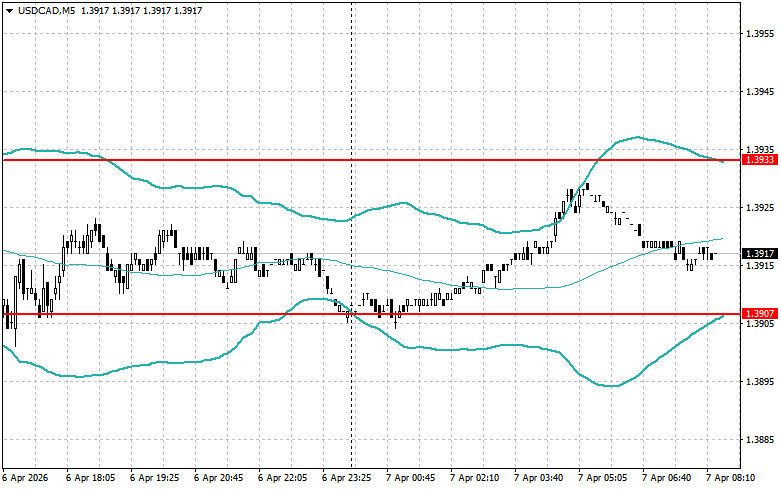The image size is (781, 489).
Task: Select the red 1.3907 price level label
Action: [760, 314]
